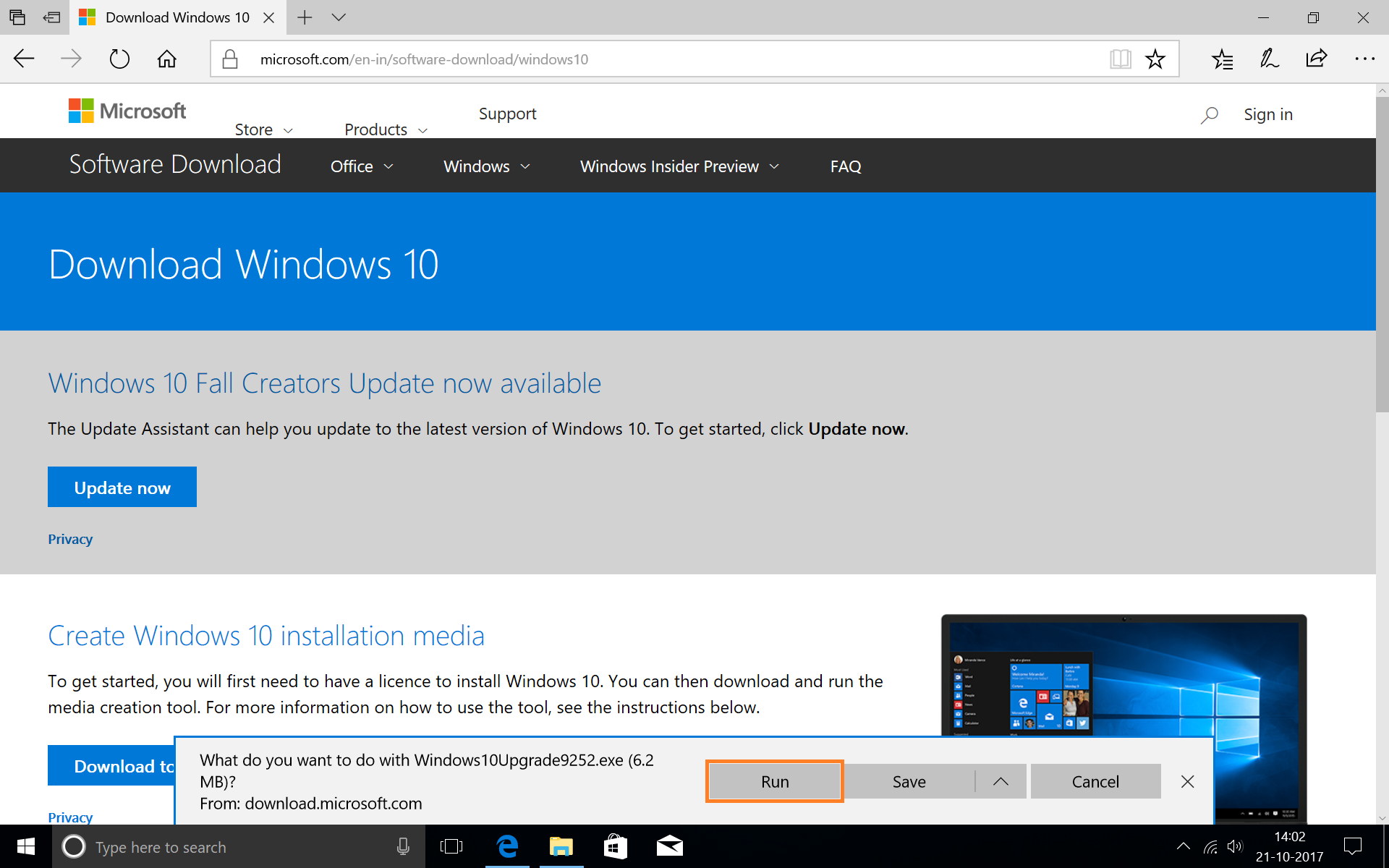
Task: Open the Action Center notifications
Action: click(1352, 846)
